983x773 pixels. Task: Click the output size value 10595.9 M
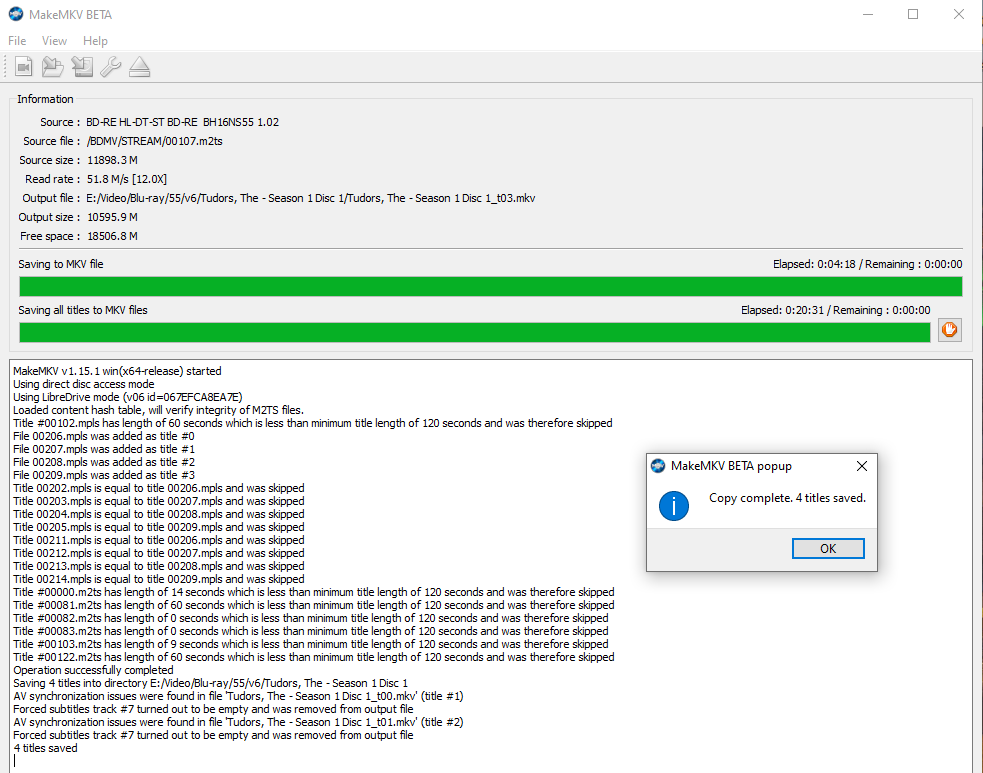click(x=112, y=218)
